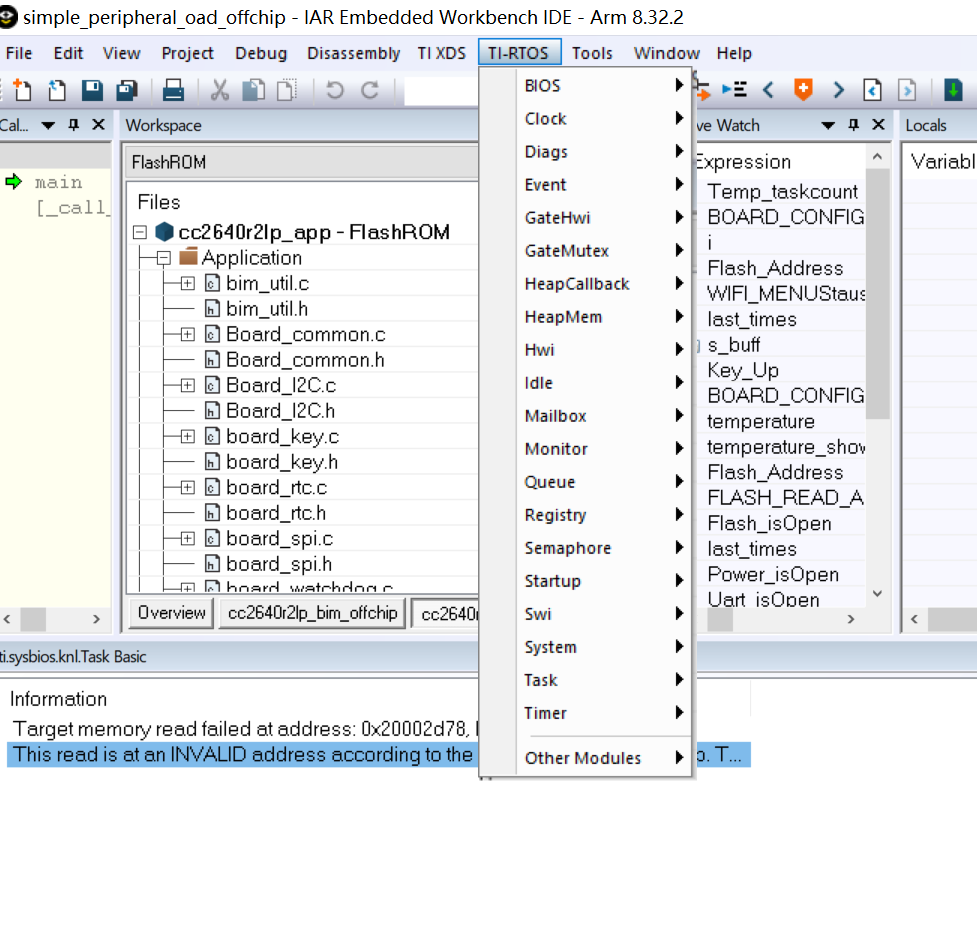Click the green Download and Debug icon
The image size is (977, 944).
pyautogui.click(x=953, y=90)
